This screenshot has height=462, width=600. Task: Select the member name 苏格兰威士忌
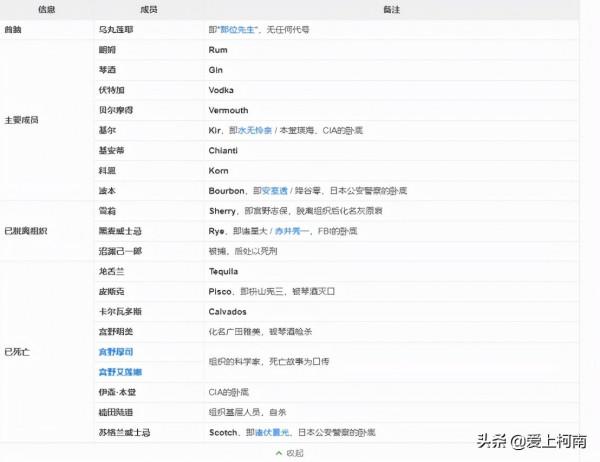click(x=124, y=432)
